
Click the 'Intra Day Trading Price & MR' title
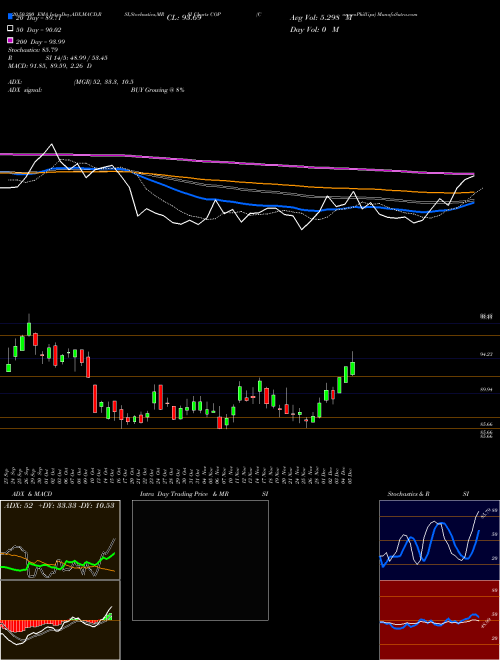[x=184, y=494]
